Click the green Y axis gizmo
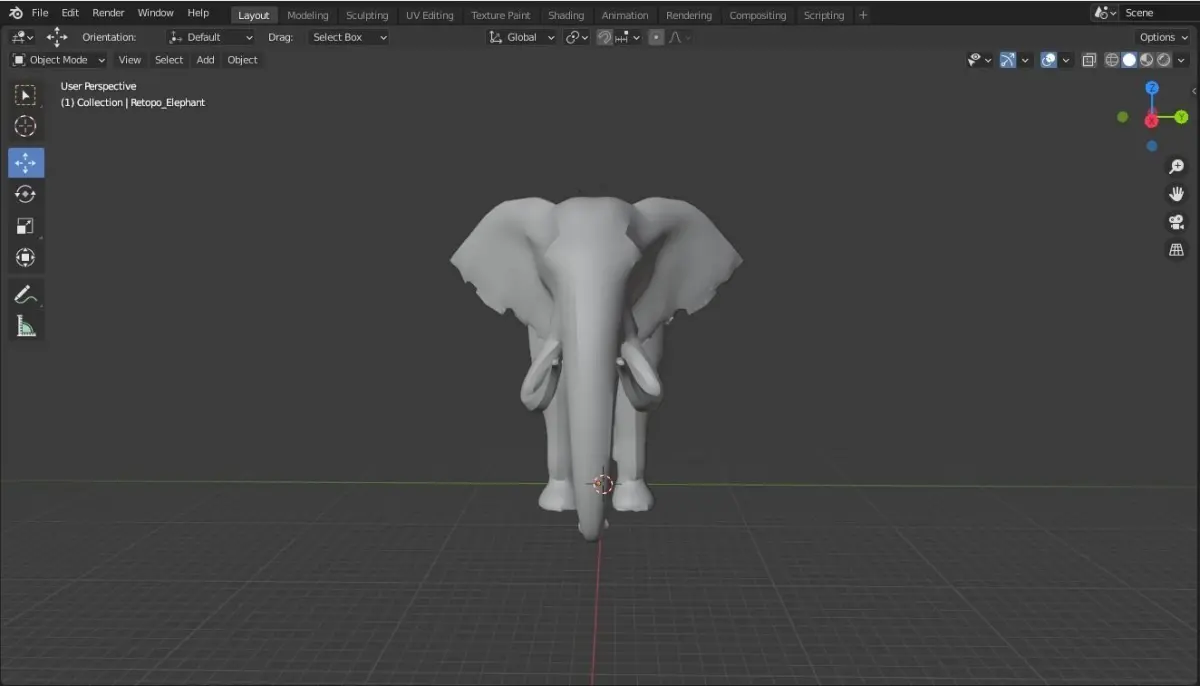 point(1181,117)
